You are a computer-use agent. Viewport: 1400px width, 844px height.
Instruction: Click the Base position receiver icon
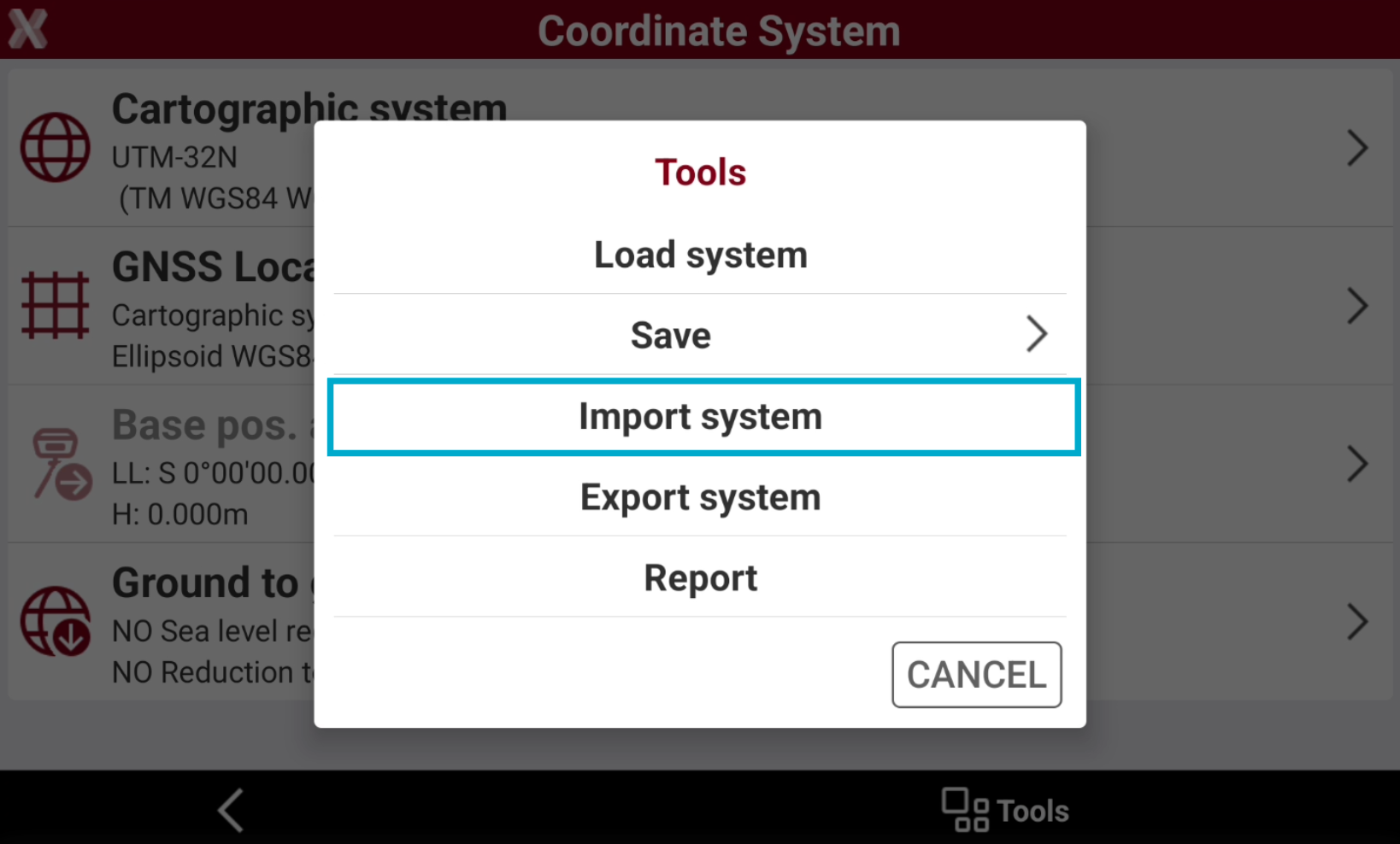(x=62, y=464)
